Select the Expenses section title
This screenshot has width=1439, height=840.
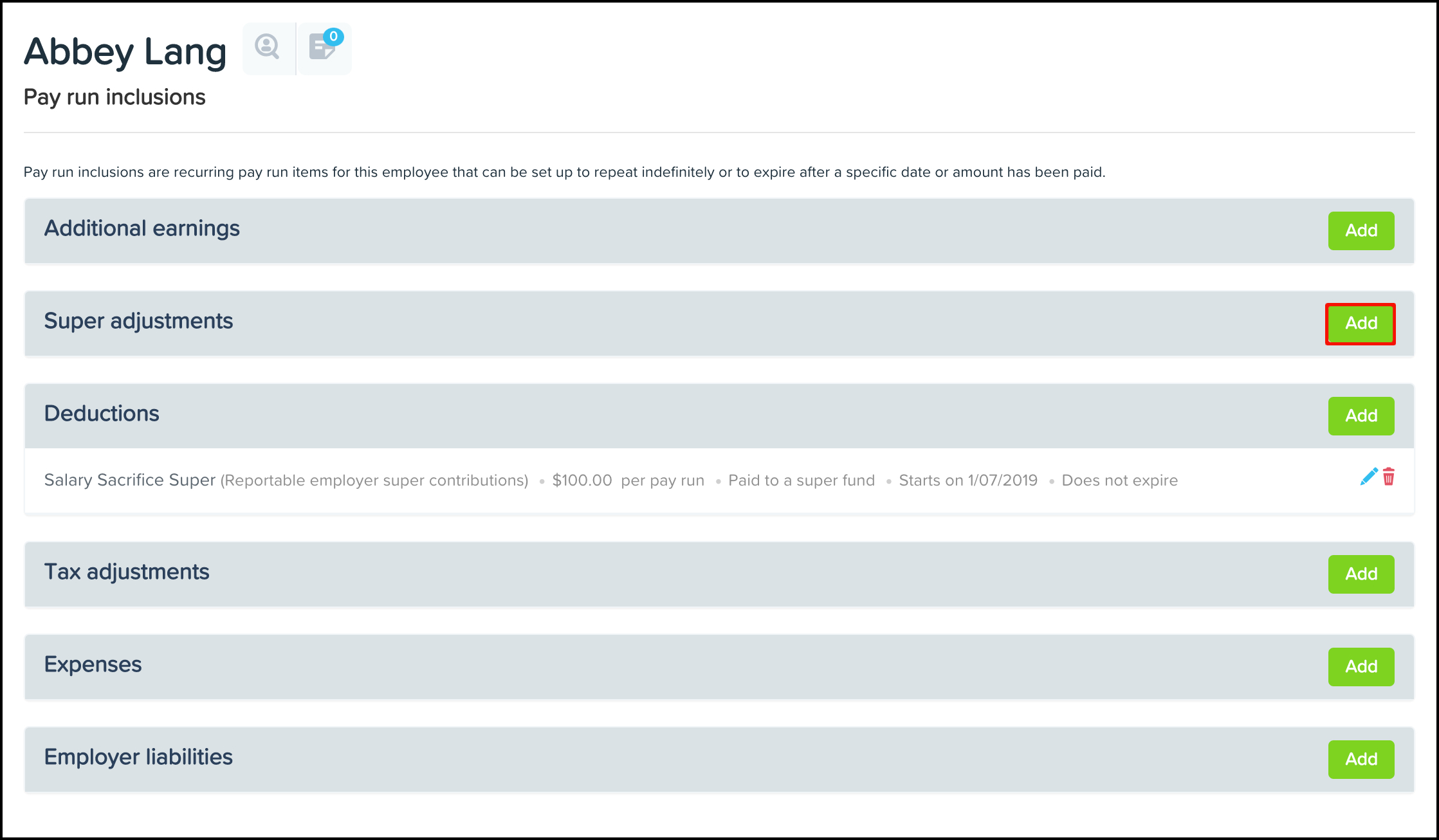pyautogui.click(x=93, y=664)
